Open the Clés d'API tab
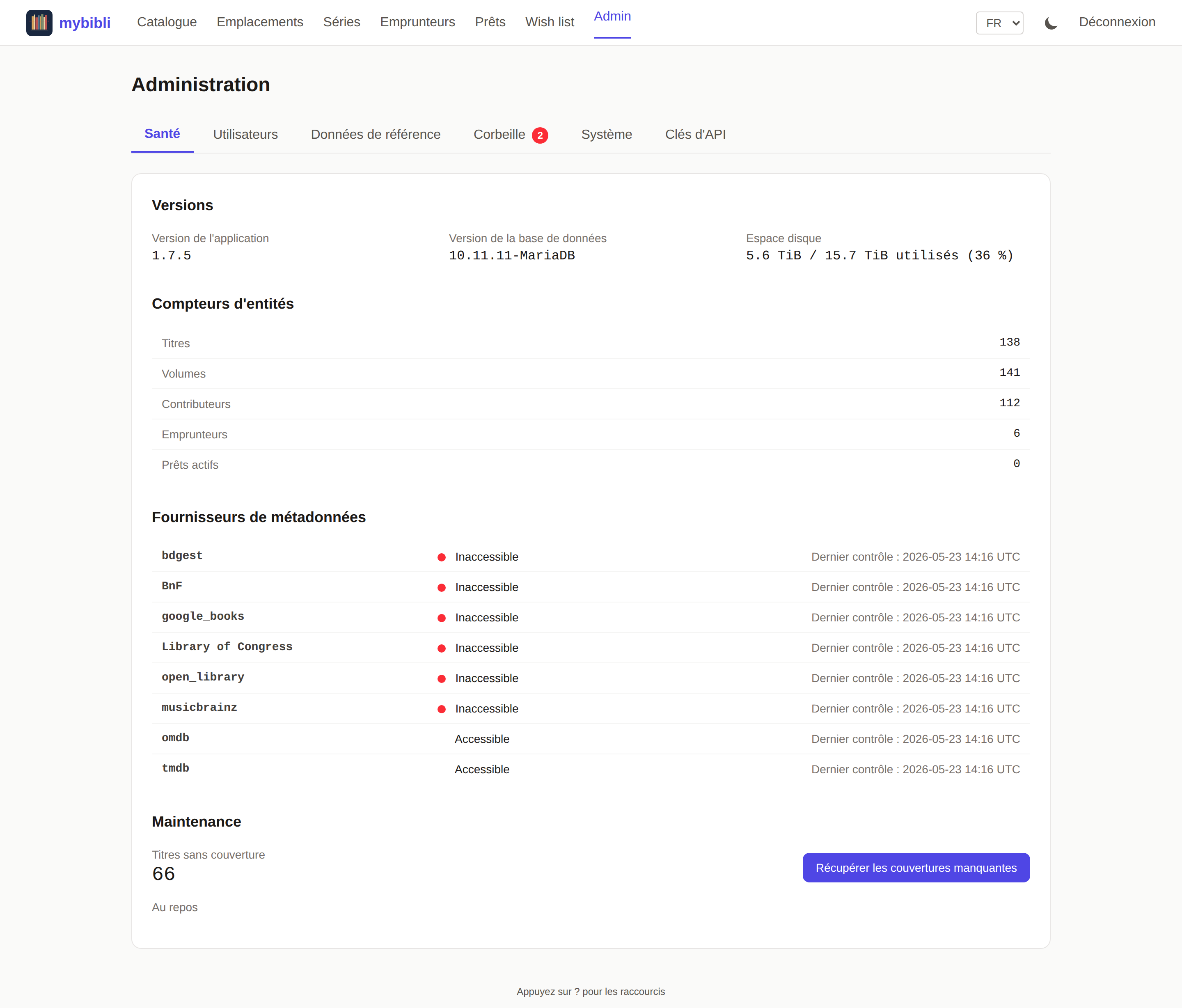The image size is (1182, 1008). point(695,134)
